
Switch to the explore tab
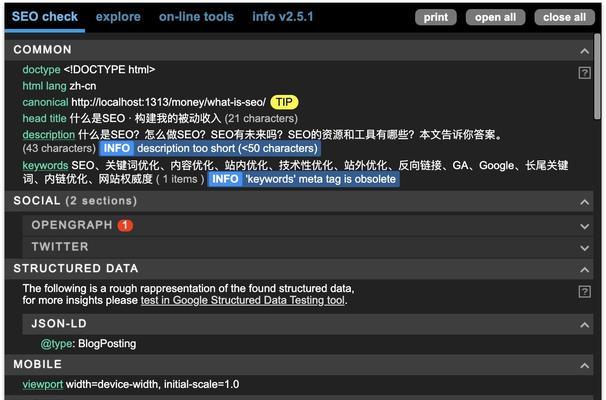[118, 17]
